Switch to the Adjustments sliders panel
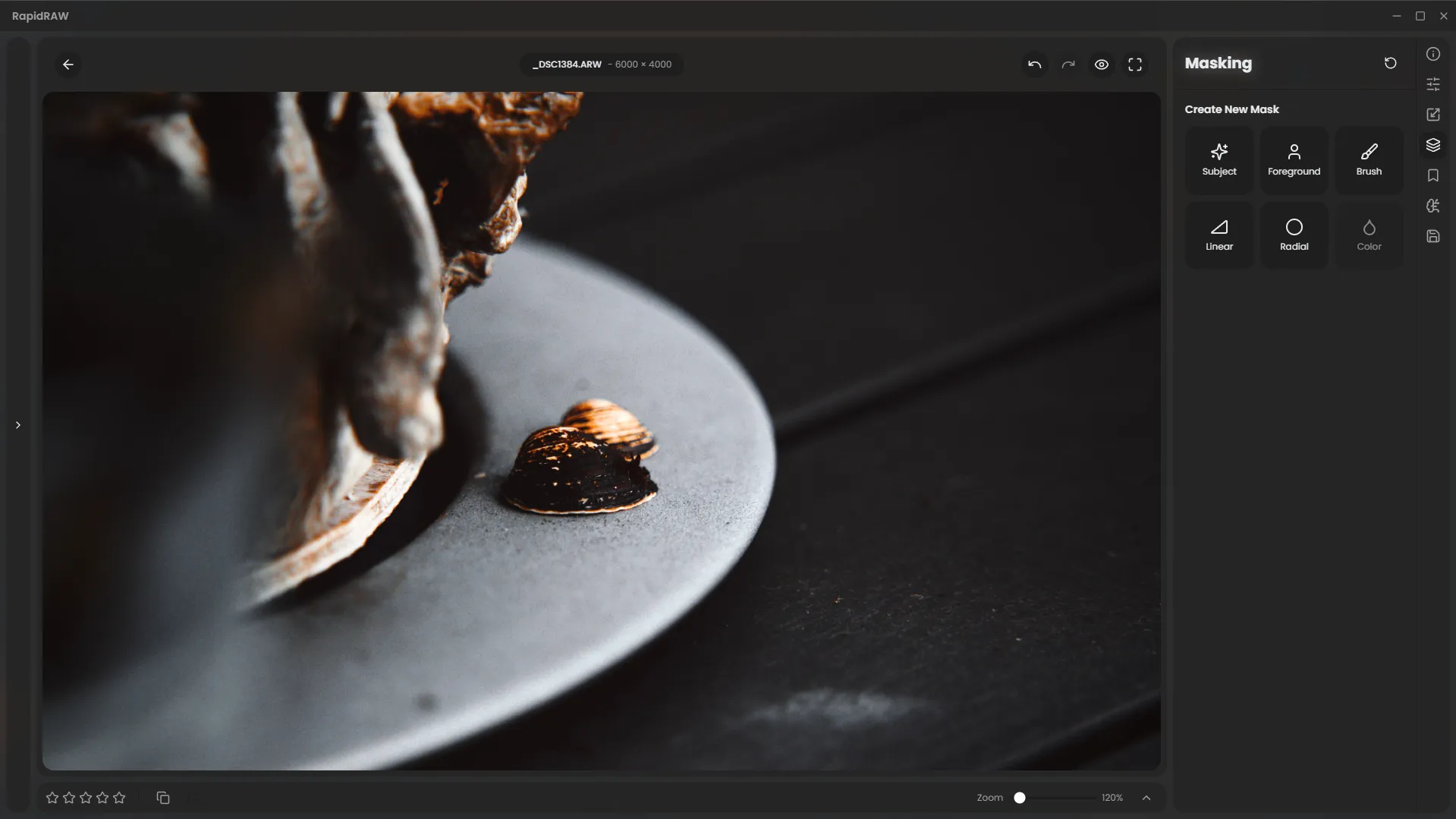Viewport: 1456px width, 819px height. pos(1432,84)
